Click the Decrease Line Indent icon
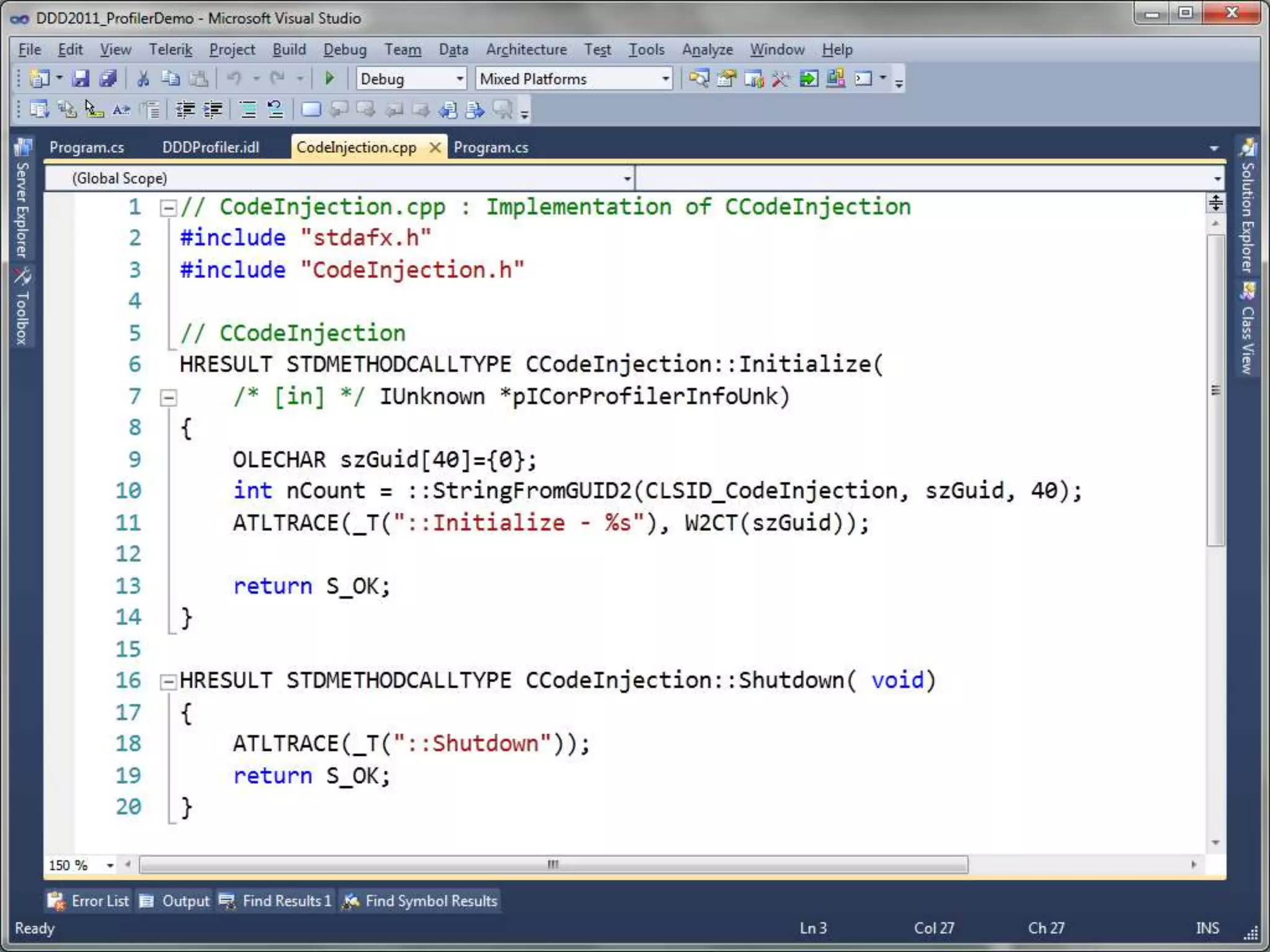The image size is (1270, 952). [x=185, y=110]
